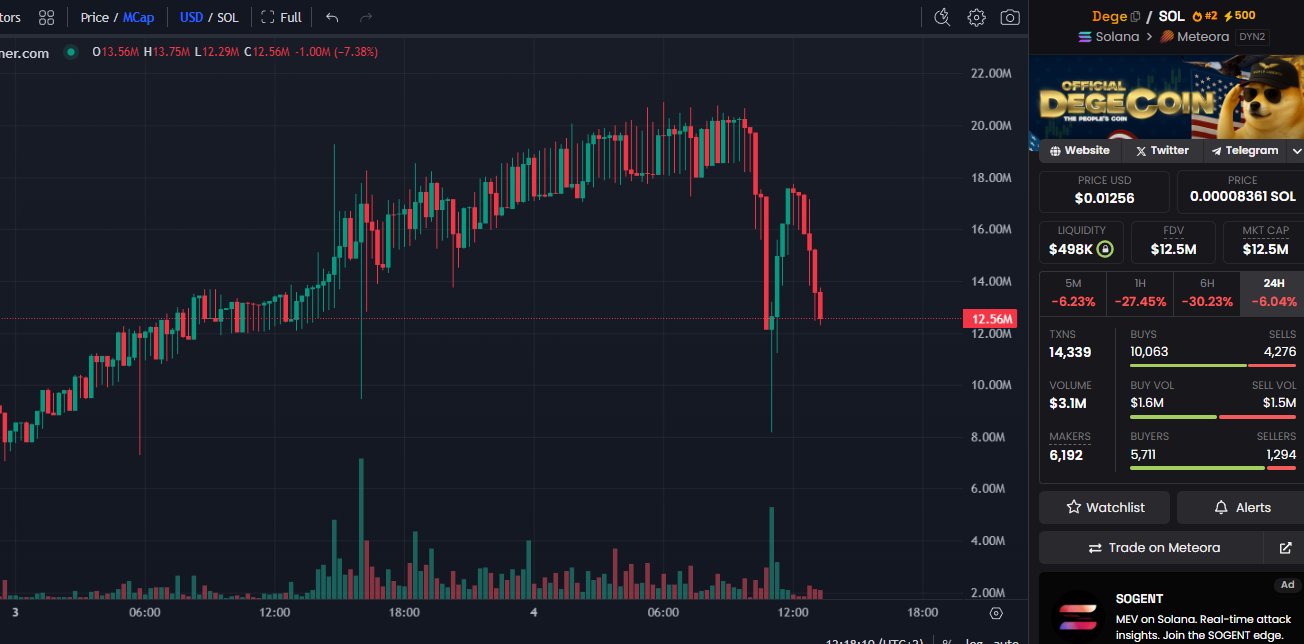Select the 1H timeframe stats tab

pos(1139,293)
